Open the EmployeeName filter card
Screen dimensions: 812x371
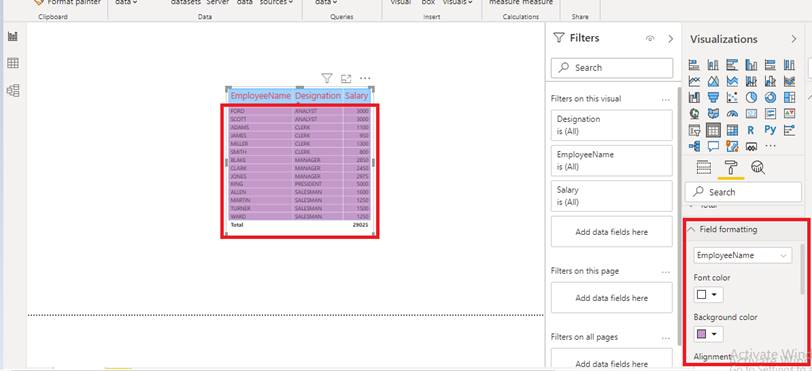point(612,161)
